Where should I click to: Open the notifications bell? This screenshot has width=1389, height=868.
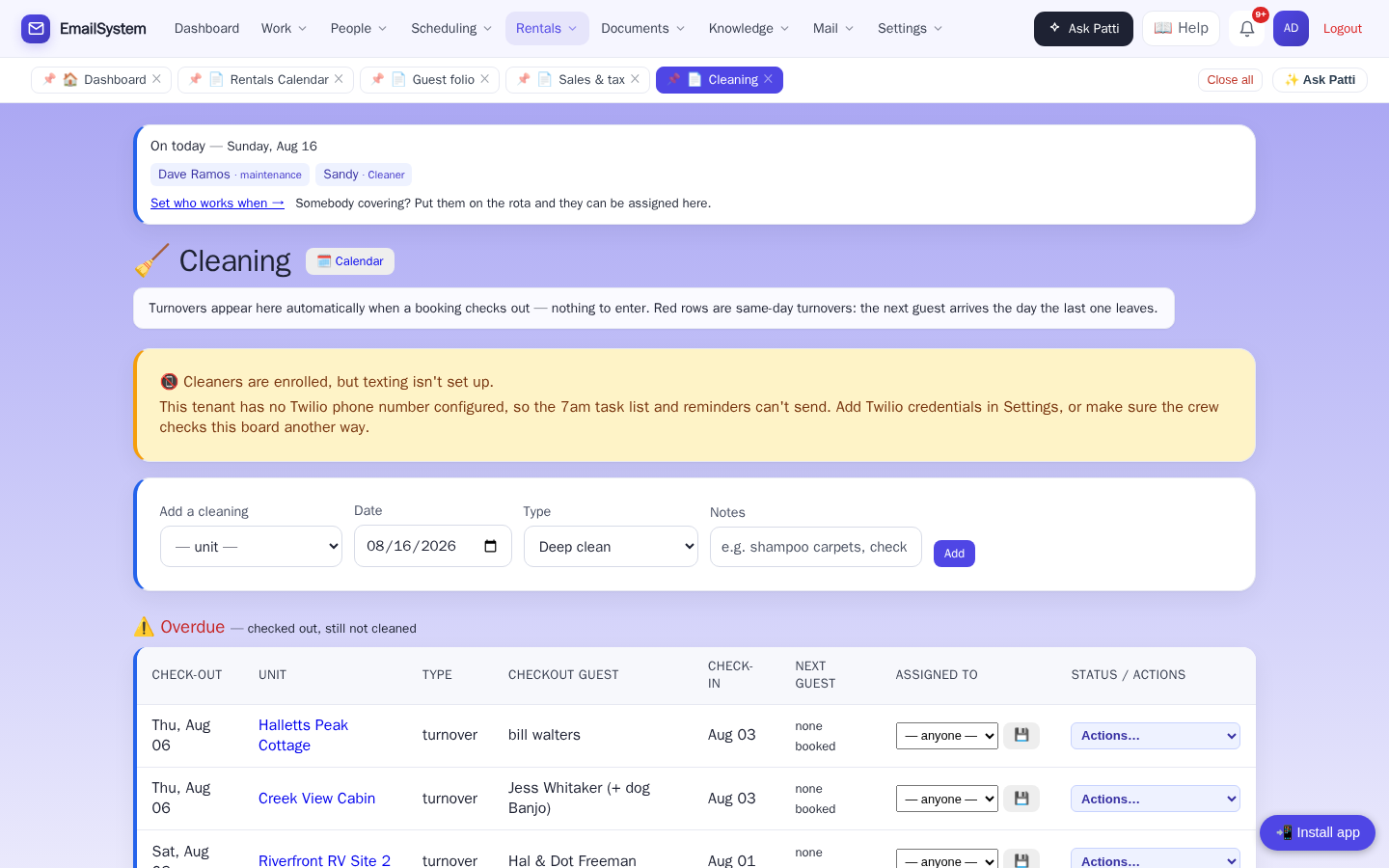point(1246,29)
